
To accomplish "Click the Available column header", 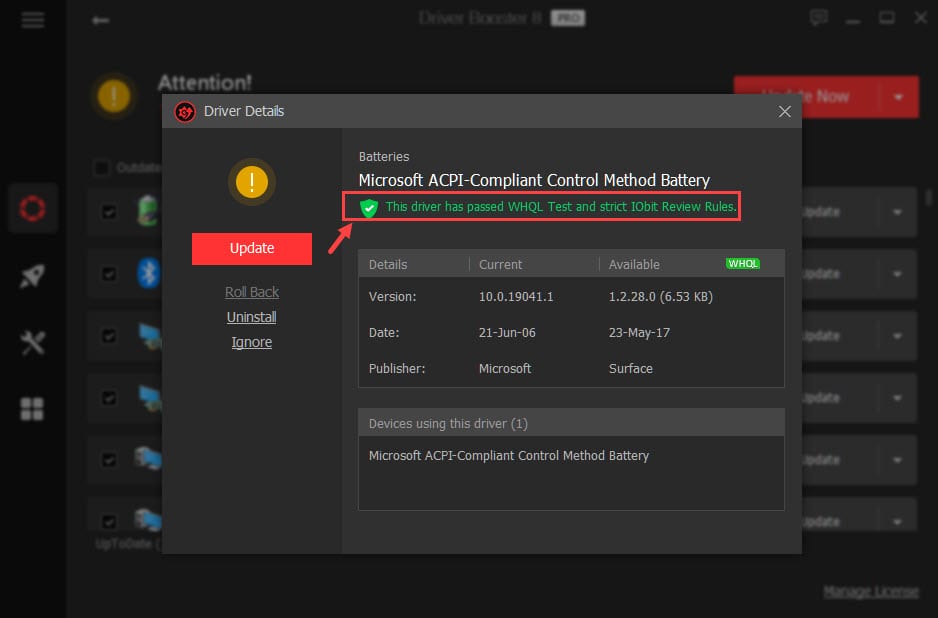I will tap(634, 264).
